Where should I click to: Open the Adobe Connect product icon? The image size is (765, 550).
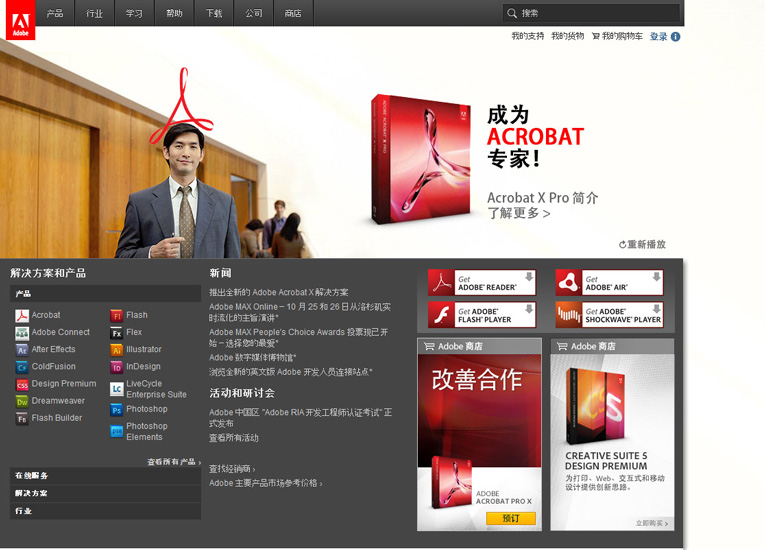coord(21,333)
